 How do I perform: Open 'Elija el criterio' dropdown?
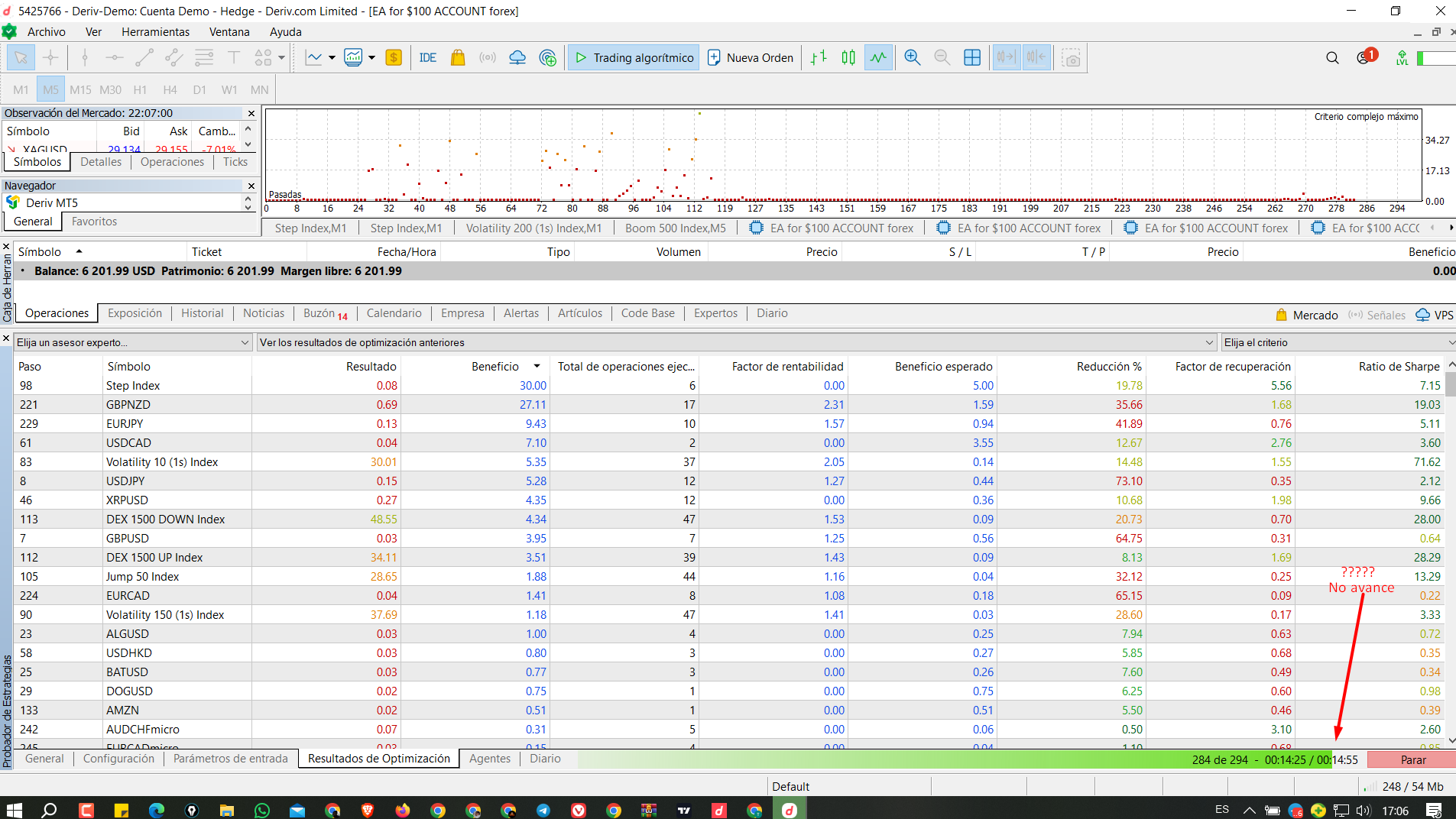pyautogui.click(x=1338, y=342)
